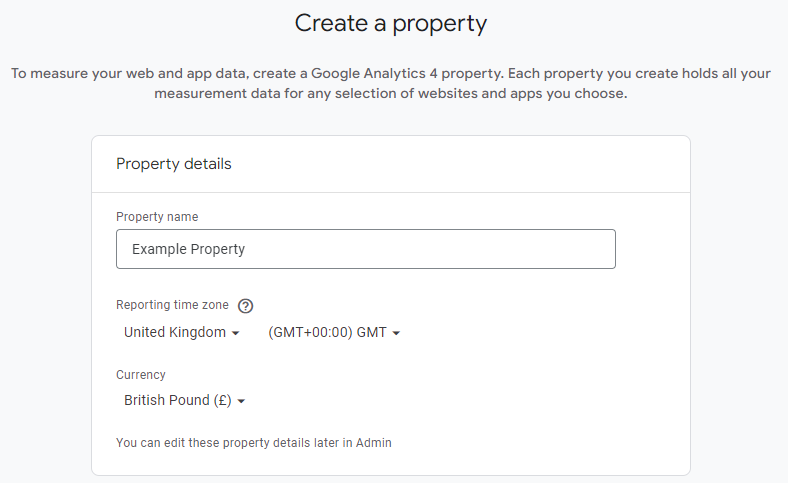Click the help icon beside Reporting time zone

[245, 306]
